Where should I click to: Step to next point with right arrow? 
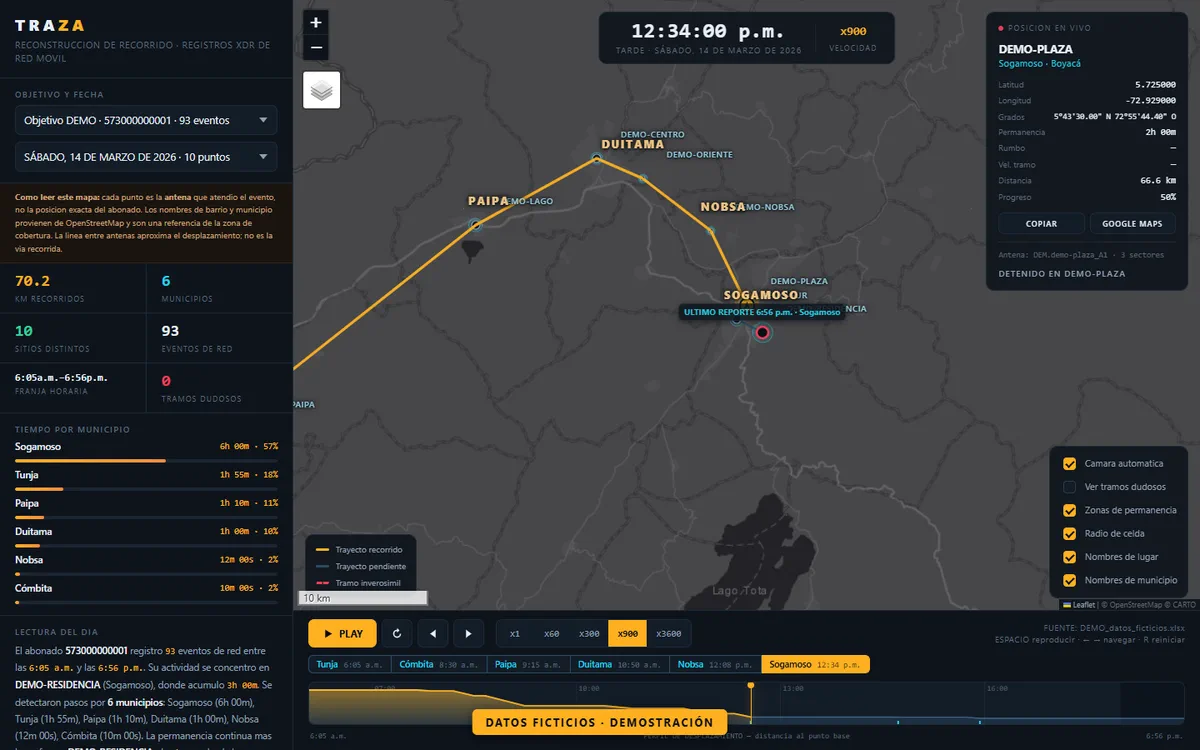click(x=469, y=633)
